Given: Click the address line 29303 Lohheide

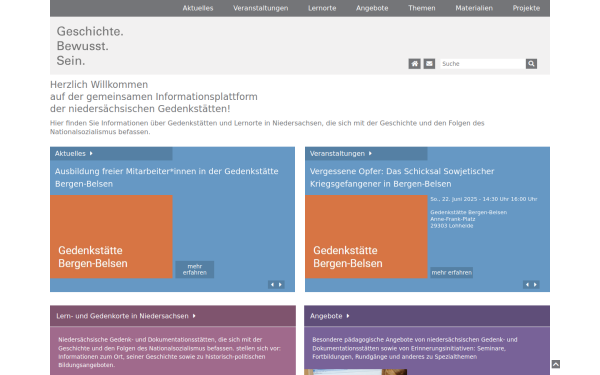Looking at the screenshot, I should (x=452, y=226).
